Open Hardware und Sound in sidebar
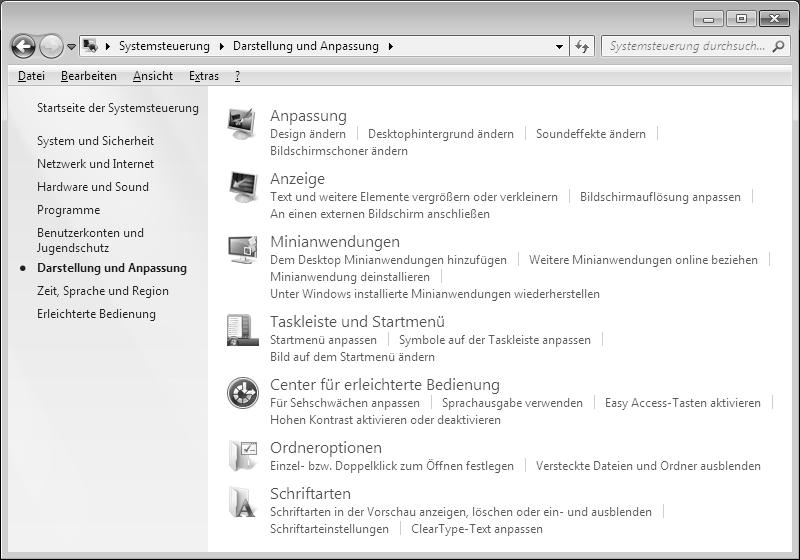 click(x=93, y=187)
